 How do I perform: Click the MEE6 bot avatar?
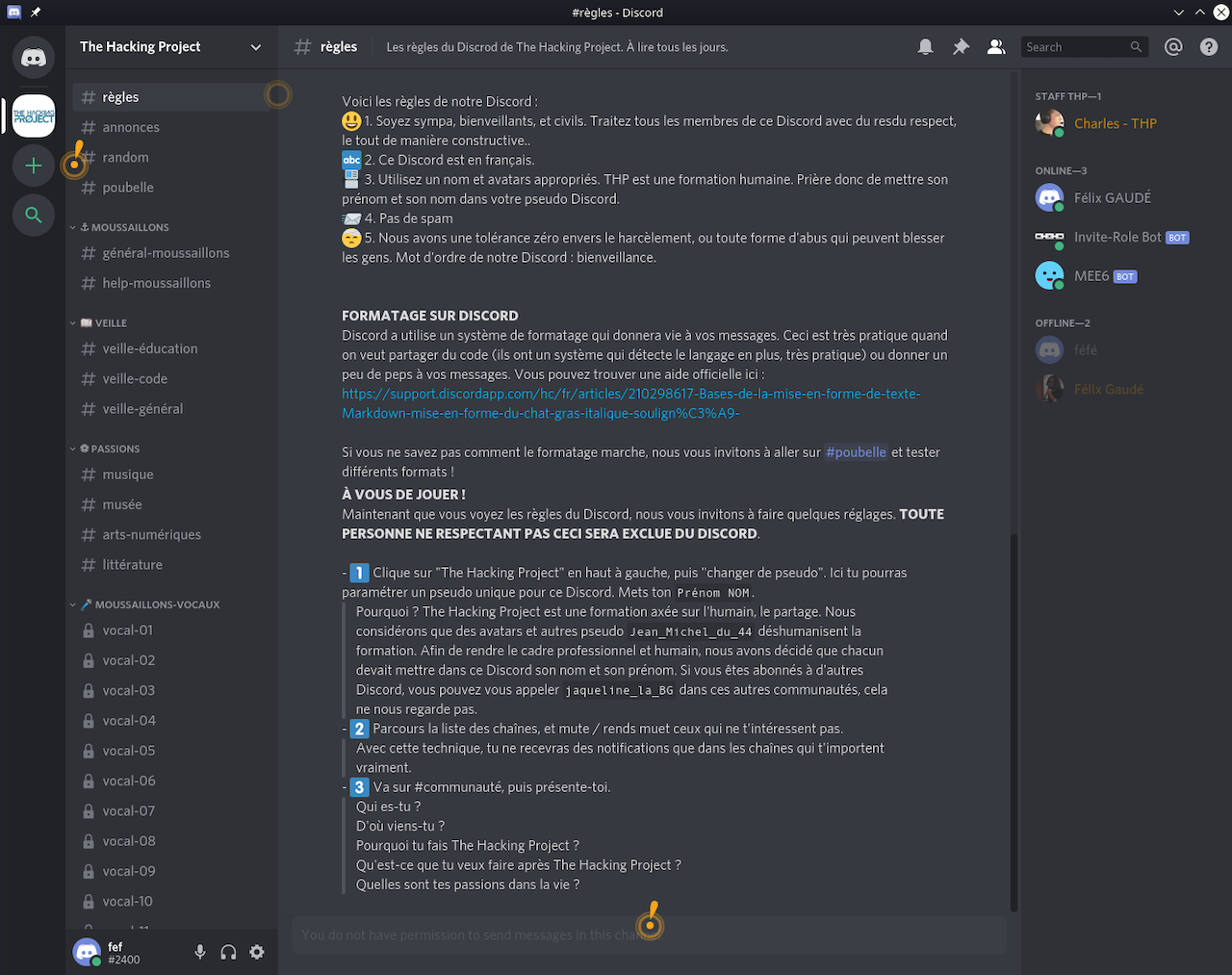(1049, 276)
